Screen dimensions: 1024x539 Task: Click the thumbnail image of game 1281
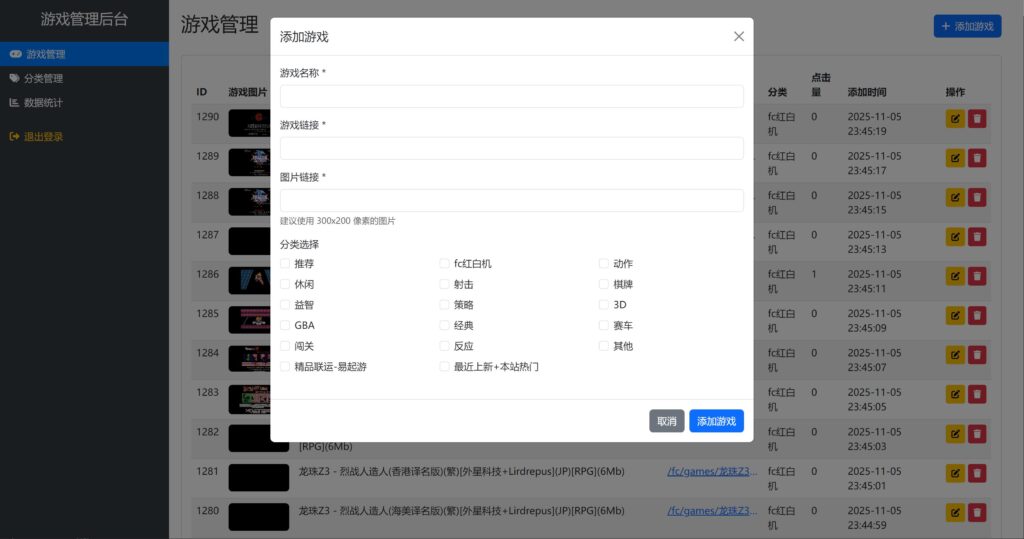tap(259, 478)
